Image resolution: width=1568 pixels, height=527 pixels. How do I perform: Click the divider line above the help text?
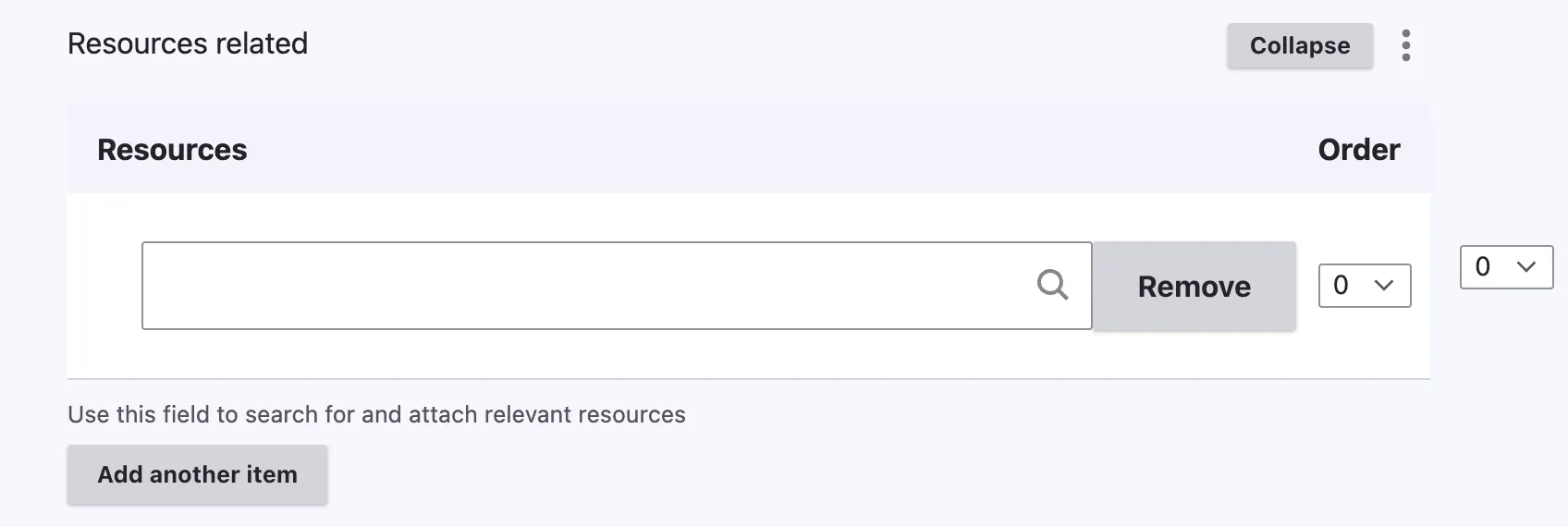pos(747,379)
